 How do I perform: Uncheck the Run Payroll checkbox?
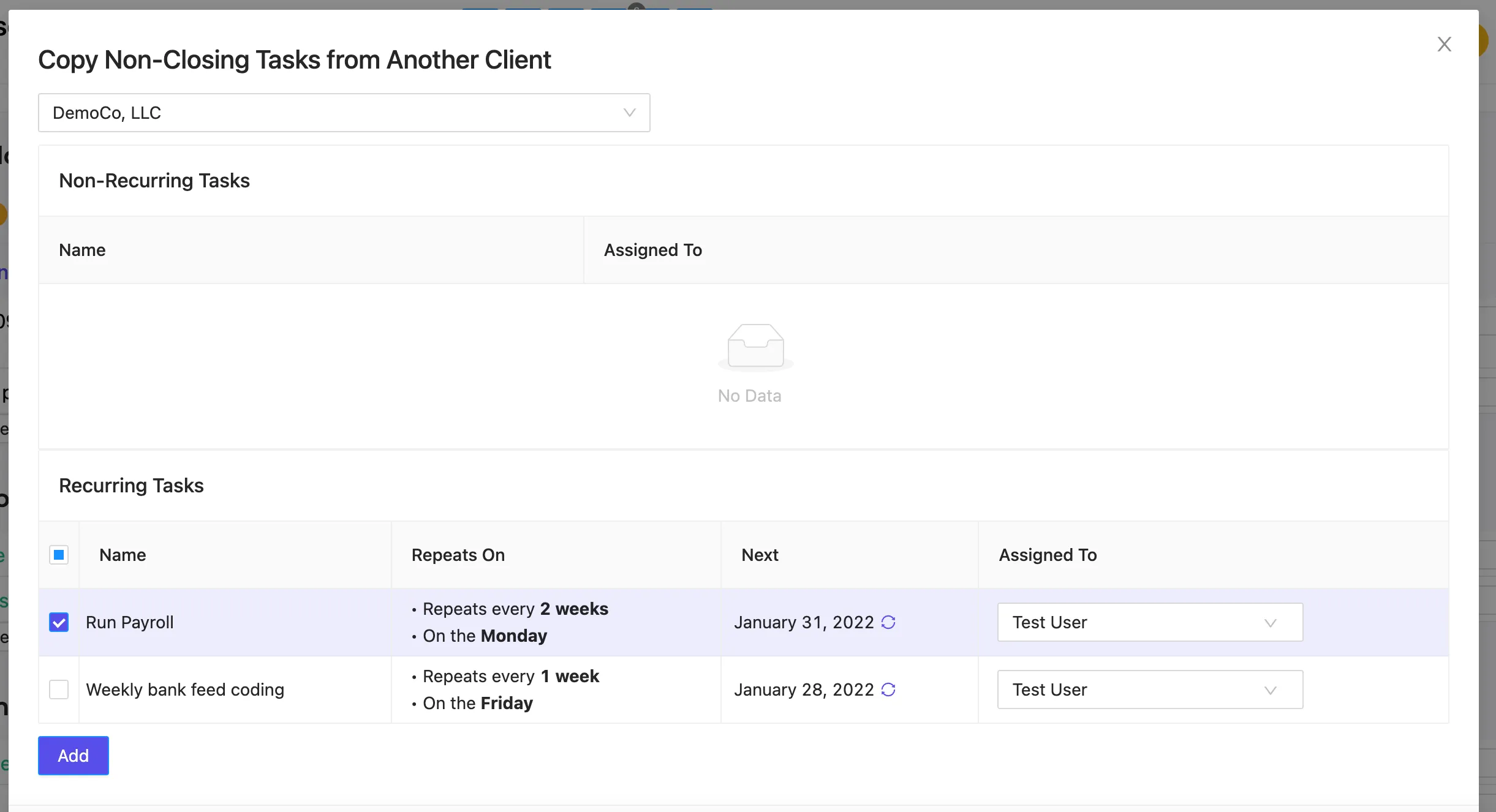tap(59, 622)
